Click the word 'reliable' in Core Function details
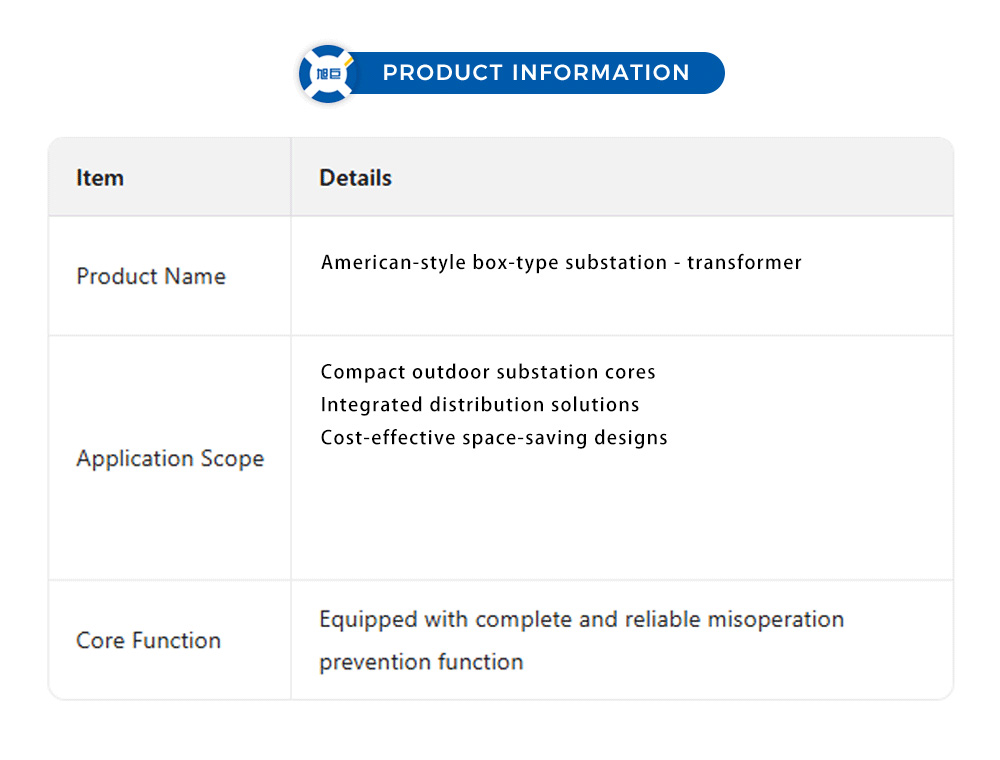This screenshot has width=1000, height=760. pos(663,619)
